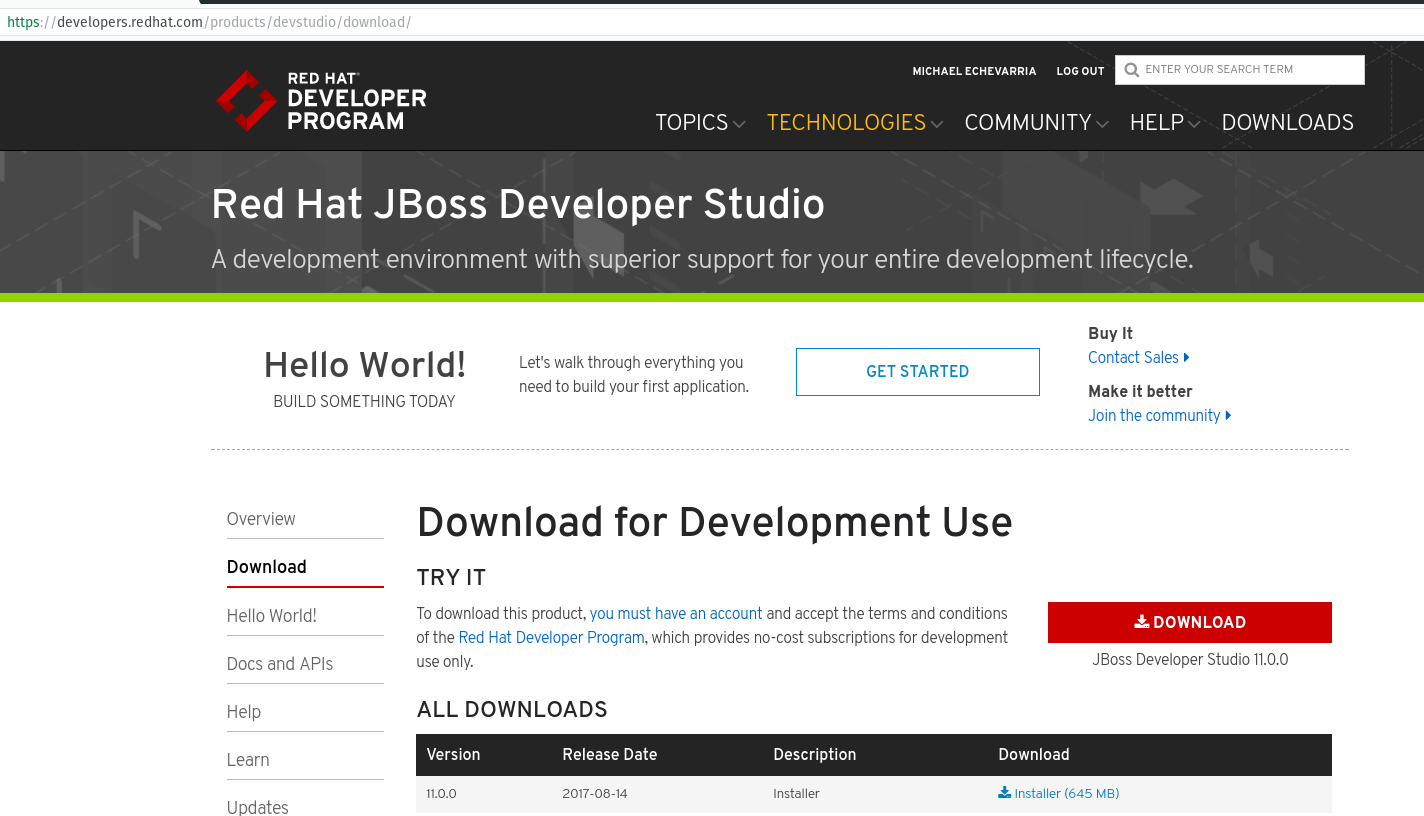Focus the 'Enter your search term' field
The height and width of the screenshot is (816, 1424).
(1240, 70)
